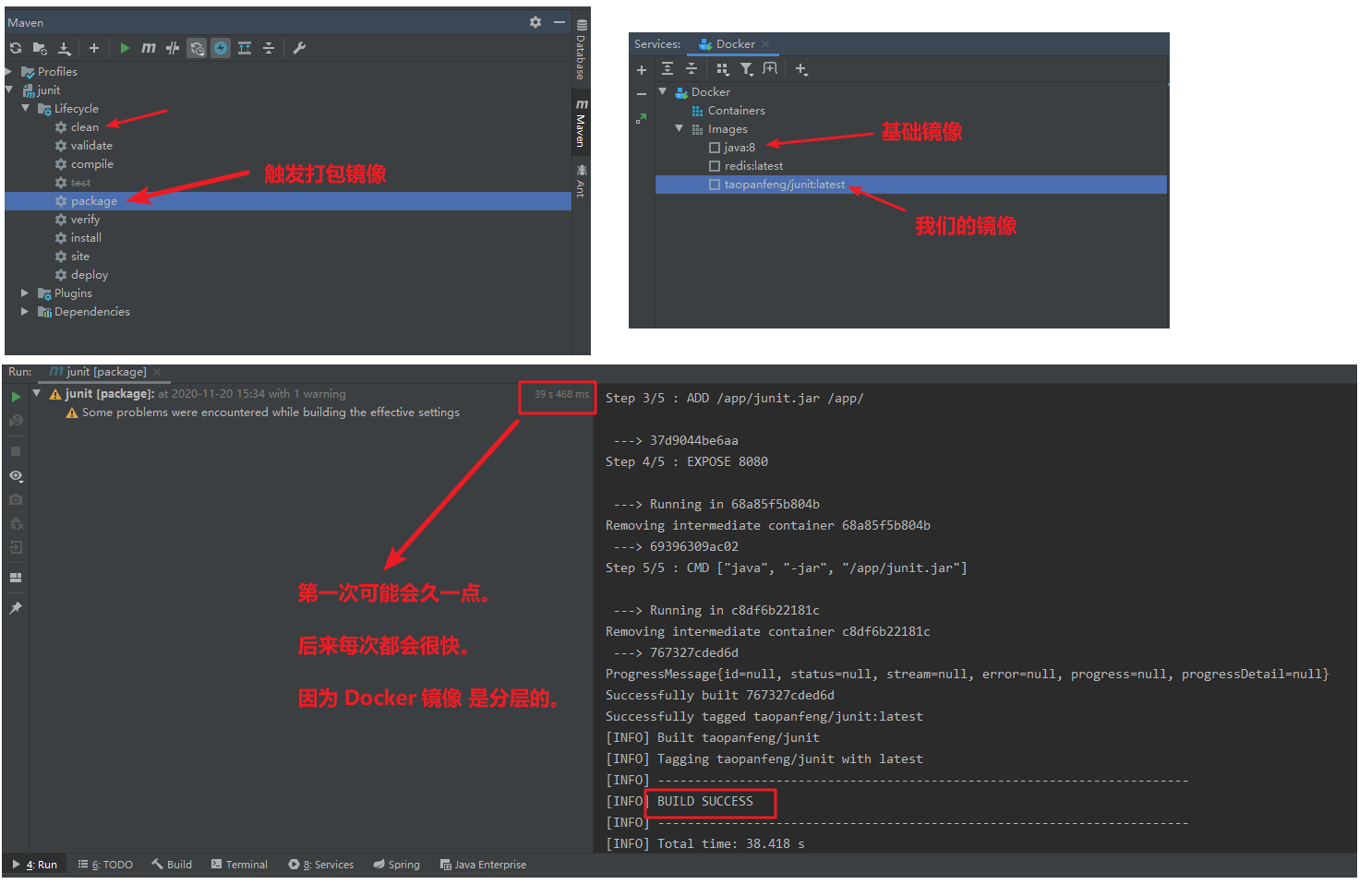Collapse all nodes in Maven tree

(x=269, y=48)
